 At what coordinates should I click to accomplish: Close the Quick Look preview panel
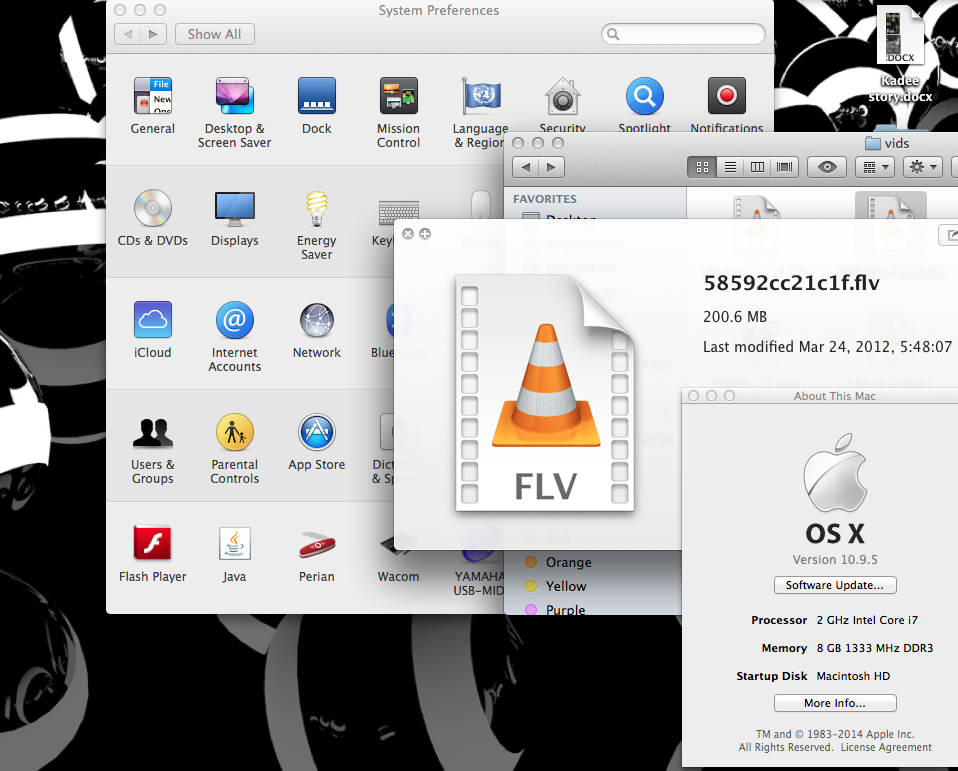pos(408,234)
